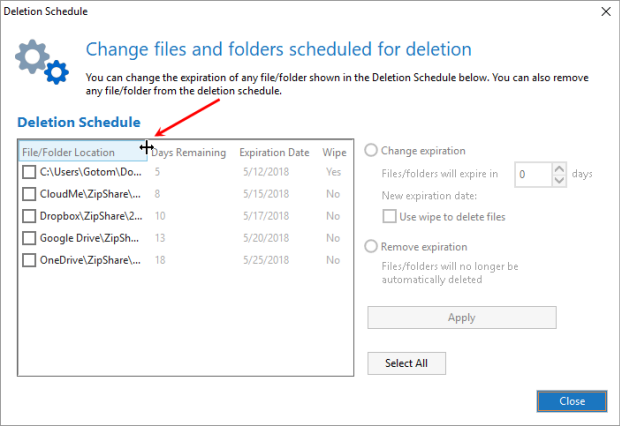Click the Apply button
The width and height of the screenshot is (620, 426).
click(x=462, y=317)
